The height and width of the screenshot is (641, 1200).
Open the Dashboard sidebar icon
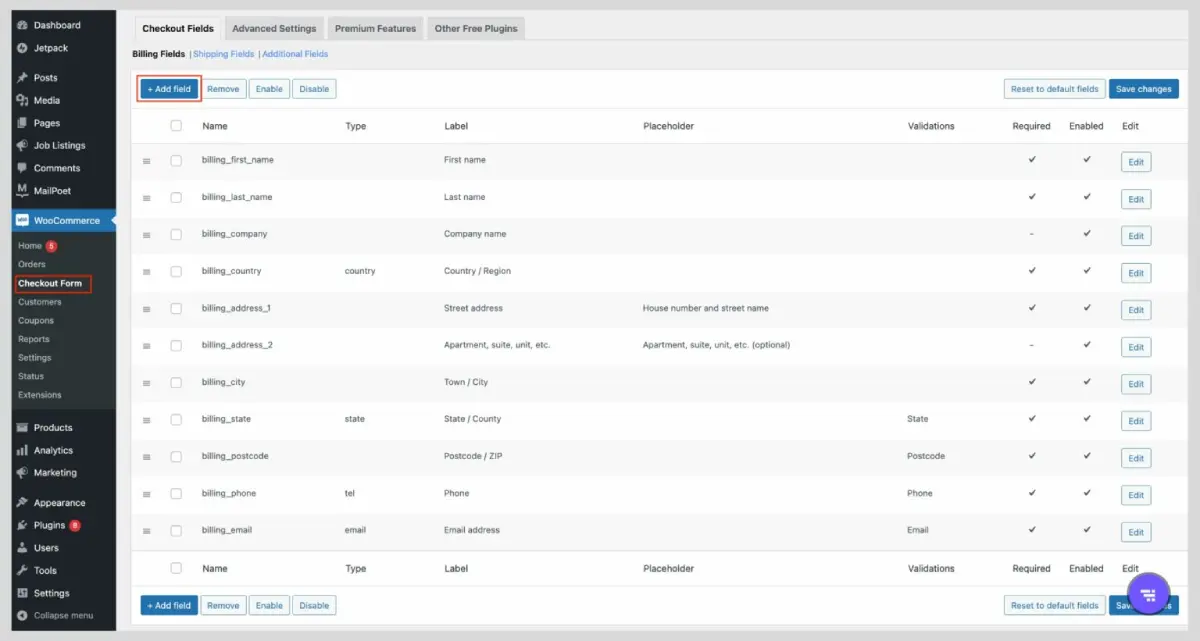coord(22,25)
